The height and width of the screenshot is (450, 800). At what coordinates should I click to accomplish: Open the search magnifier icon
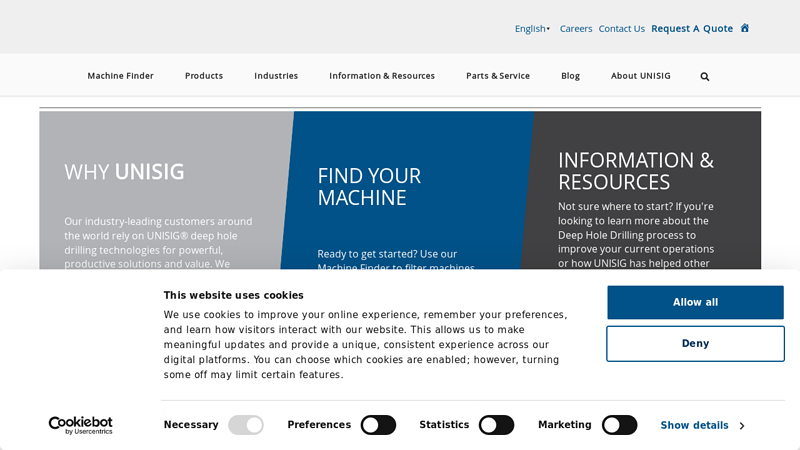click(705, 76)
